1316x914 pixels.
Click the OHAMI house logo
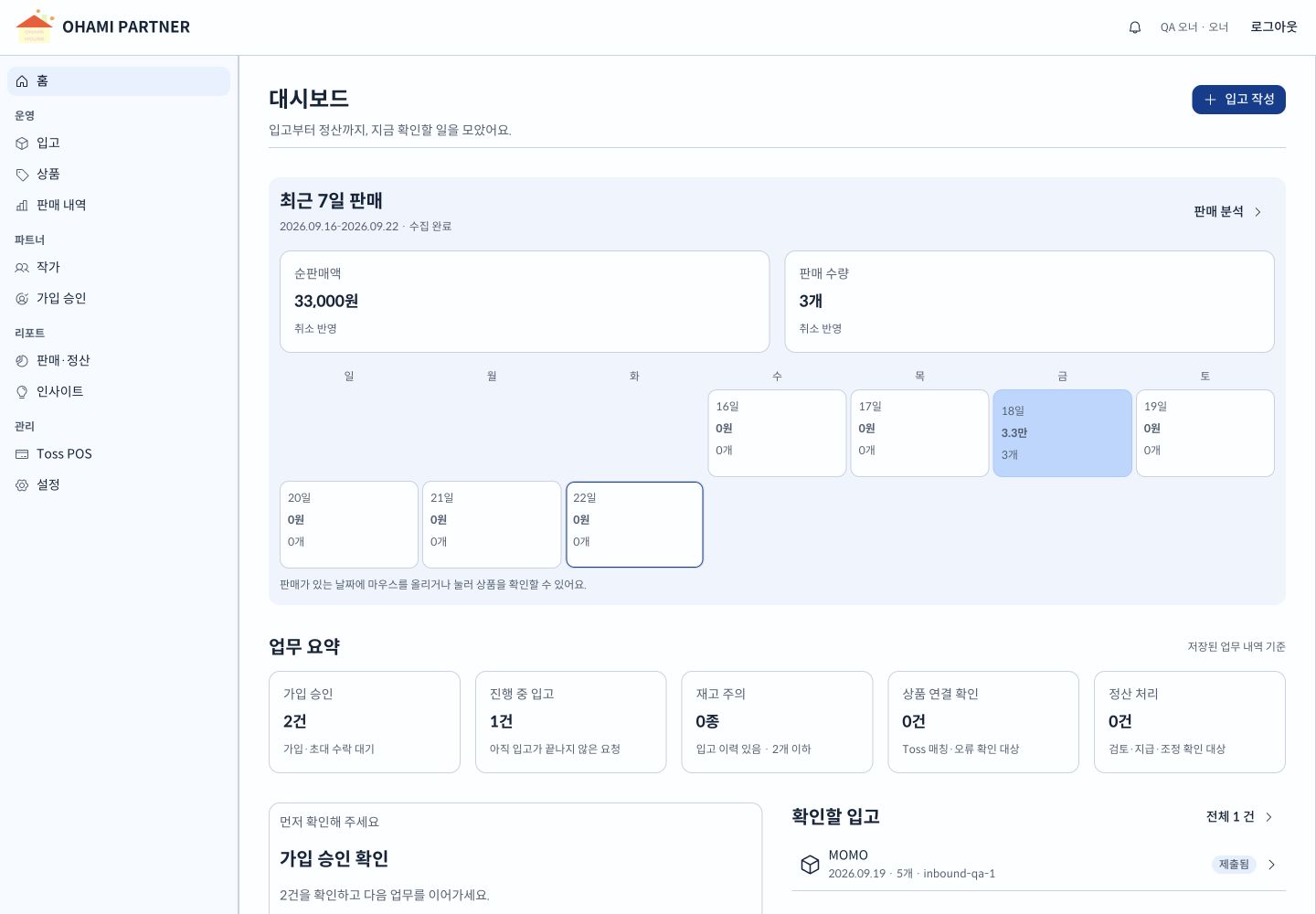point(35,27)
